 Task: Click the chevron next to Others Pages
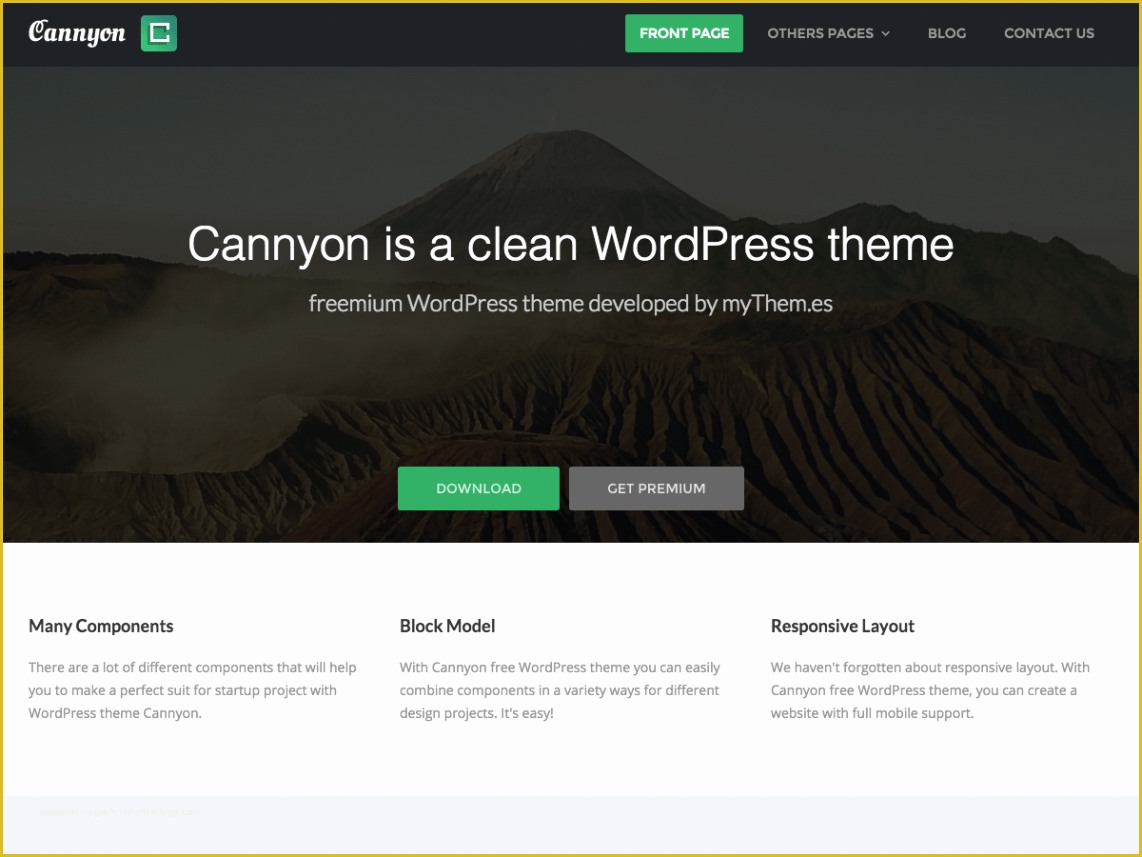tap(884, 33)
